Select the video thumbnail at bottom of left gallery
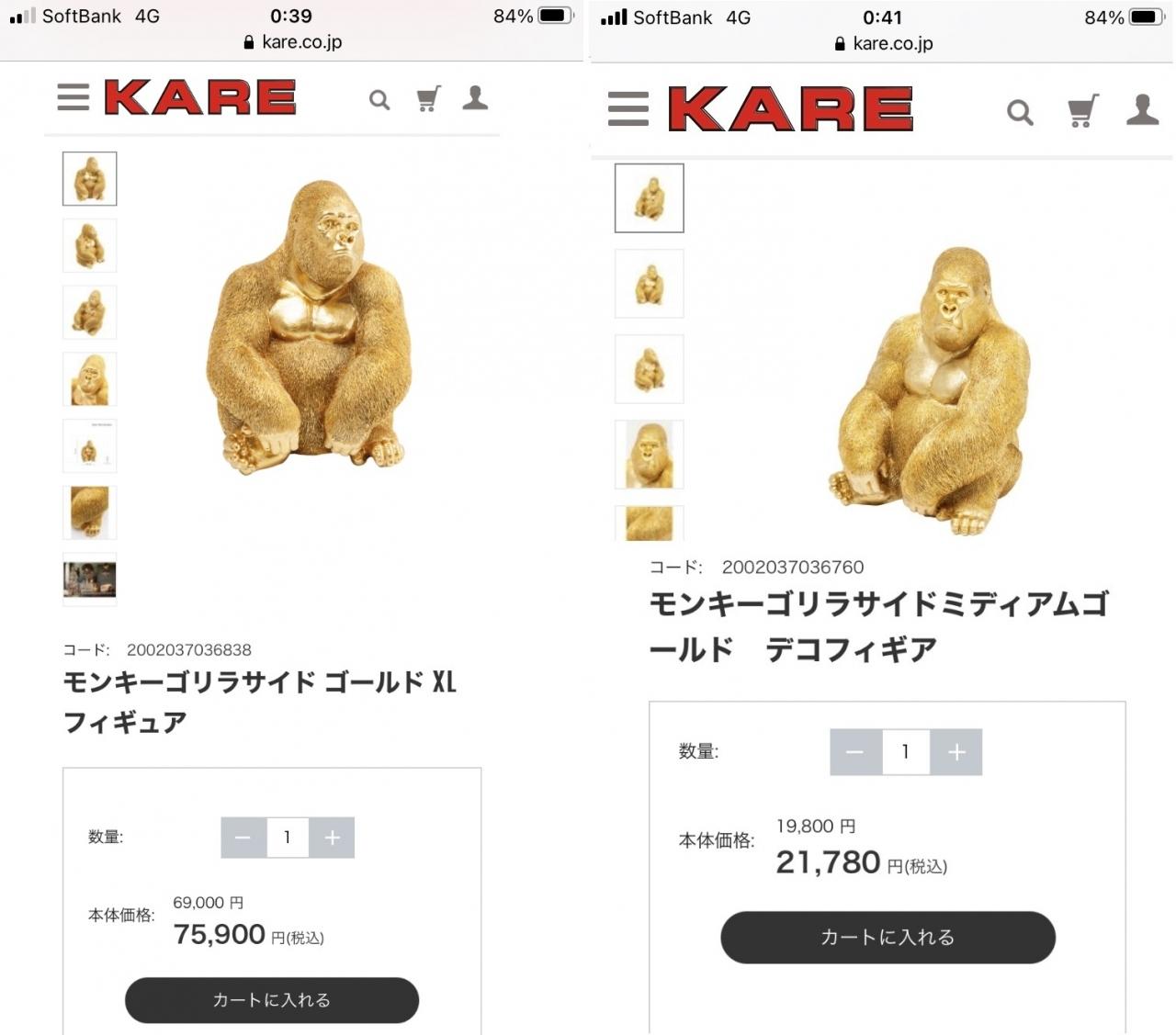 click(90, 579)
